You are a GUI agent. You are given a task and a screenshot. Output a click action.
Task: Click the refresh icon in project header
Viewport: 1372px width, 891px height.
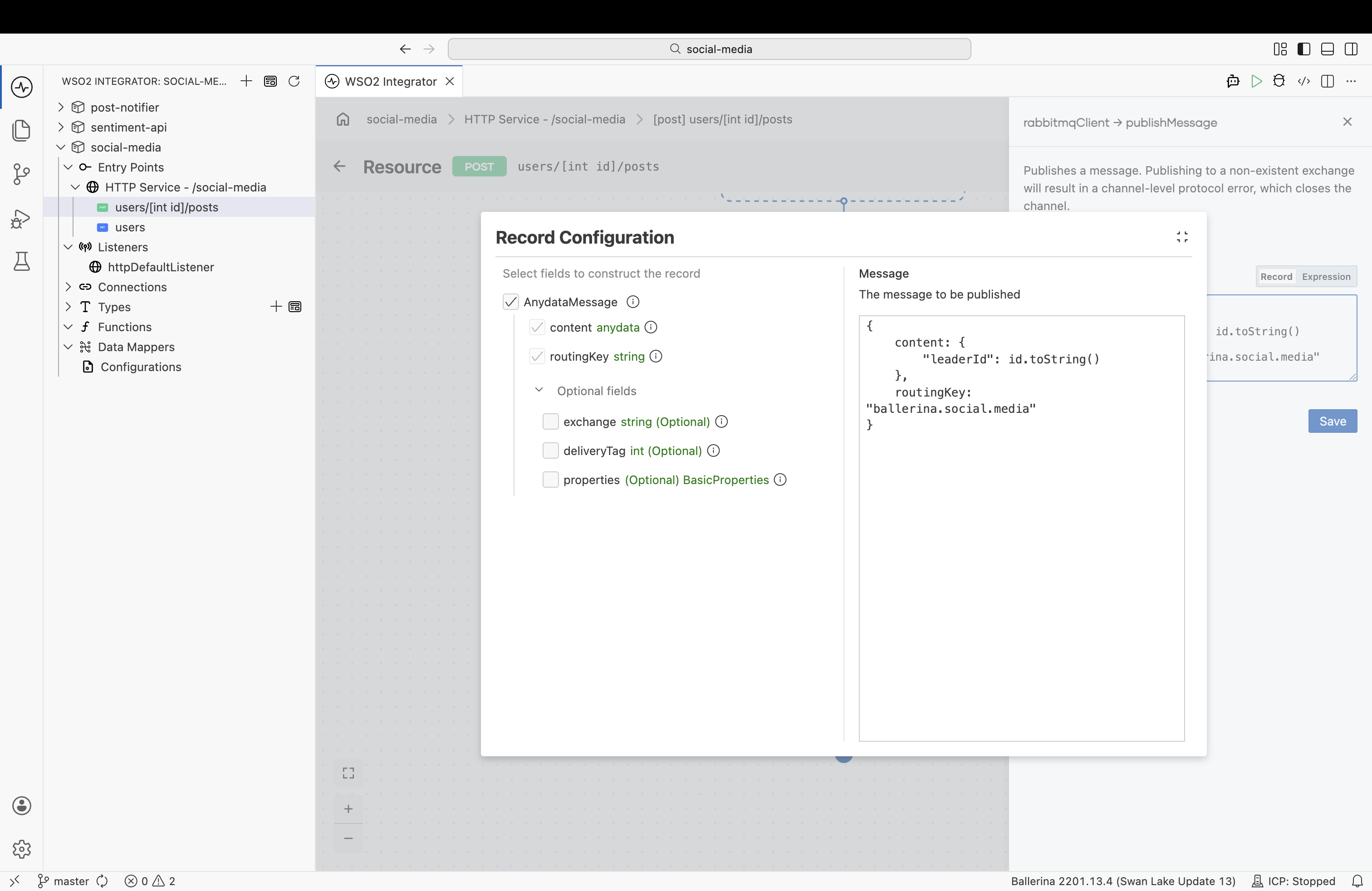294,81
